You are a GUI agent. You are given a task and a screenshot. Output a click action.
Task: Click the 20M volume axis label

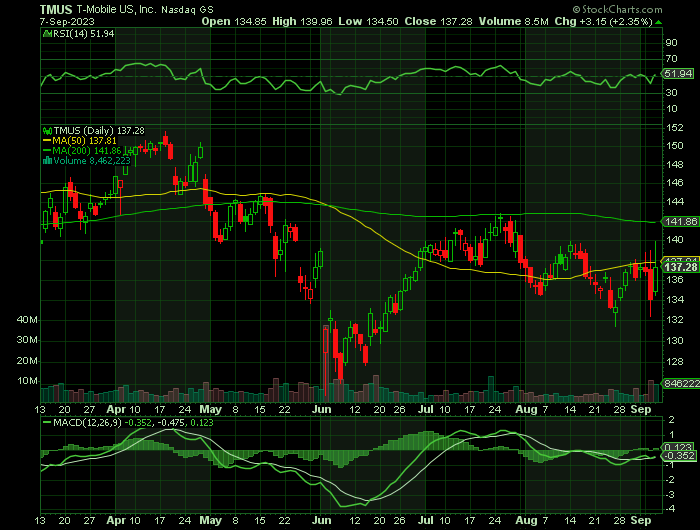27,361
